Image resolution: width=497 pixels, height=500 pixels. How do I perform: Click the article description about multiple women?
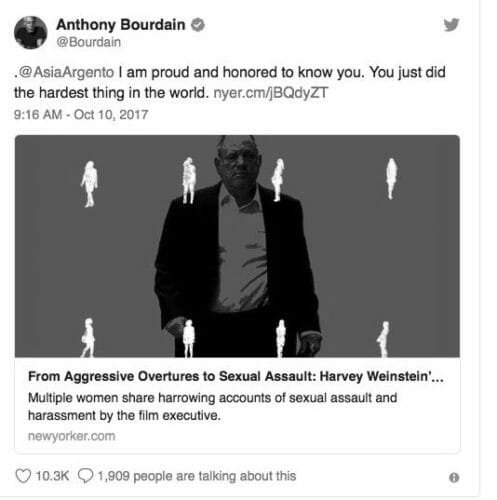[212, 407]
